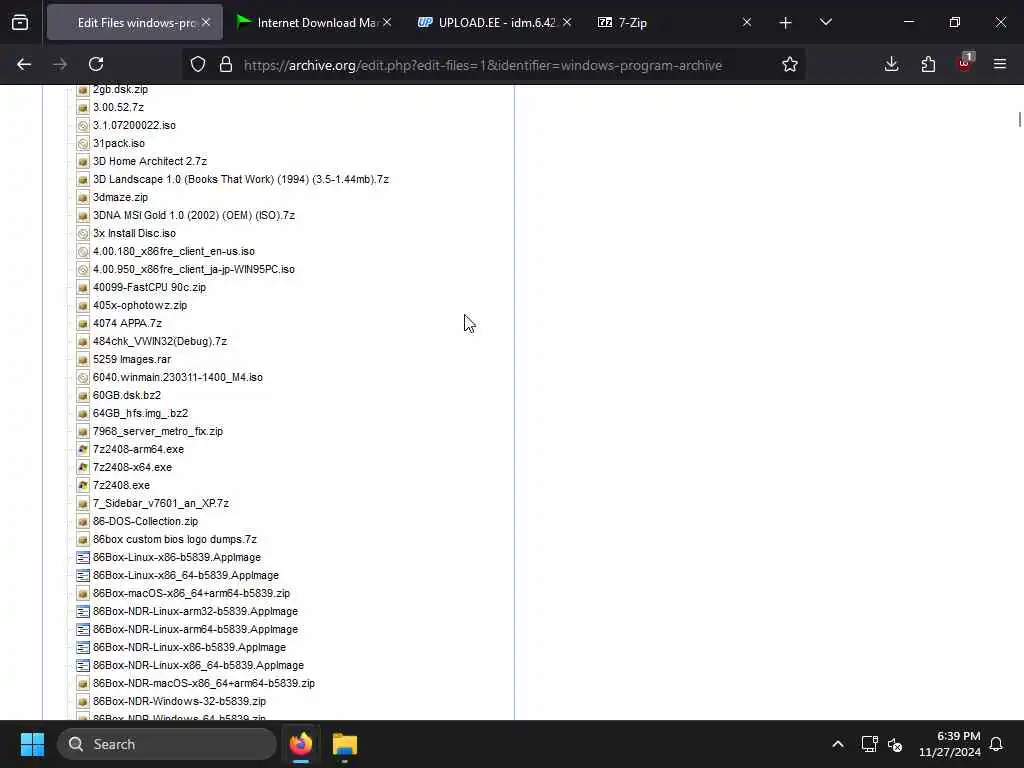Select 86Box-NDR-Linux-arm64-b5839.AppImage
This screenshot has width=1024, height=768.
click(195, 630)
